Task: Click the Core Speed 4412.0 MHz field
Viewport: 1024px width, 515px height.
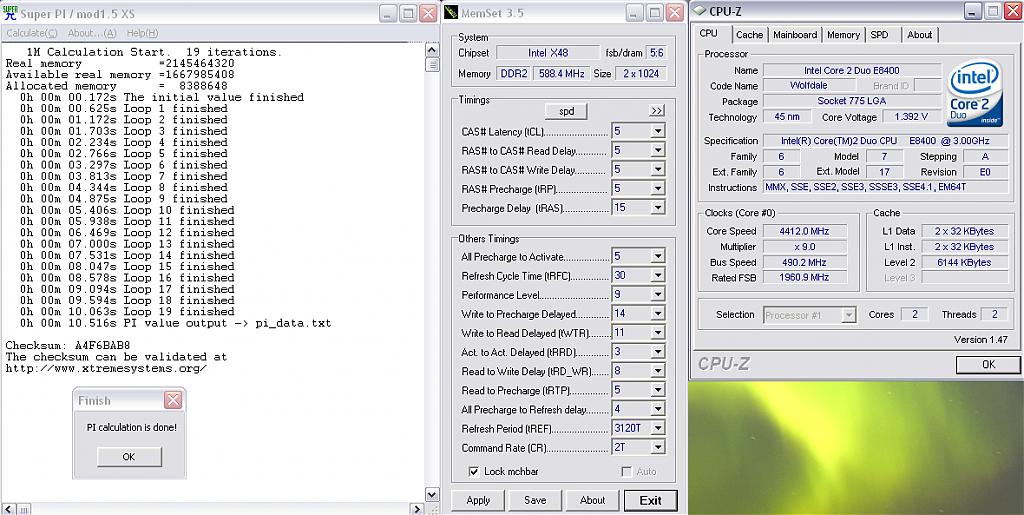Action: [x=805, y=231]
